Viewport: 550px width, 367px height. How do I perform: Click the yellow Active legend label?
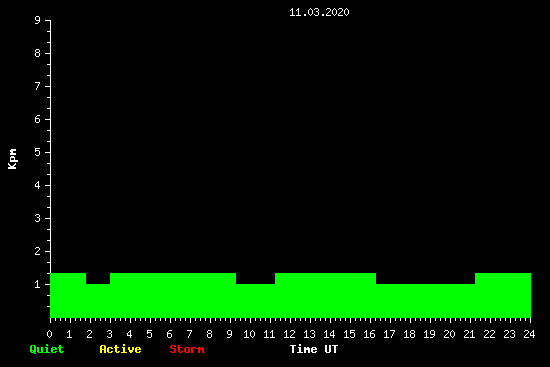point(120,349)
